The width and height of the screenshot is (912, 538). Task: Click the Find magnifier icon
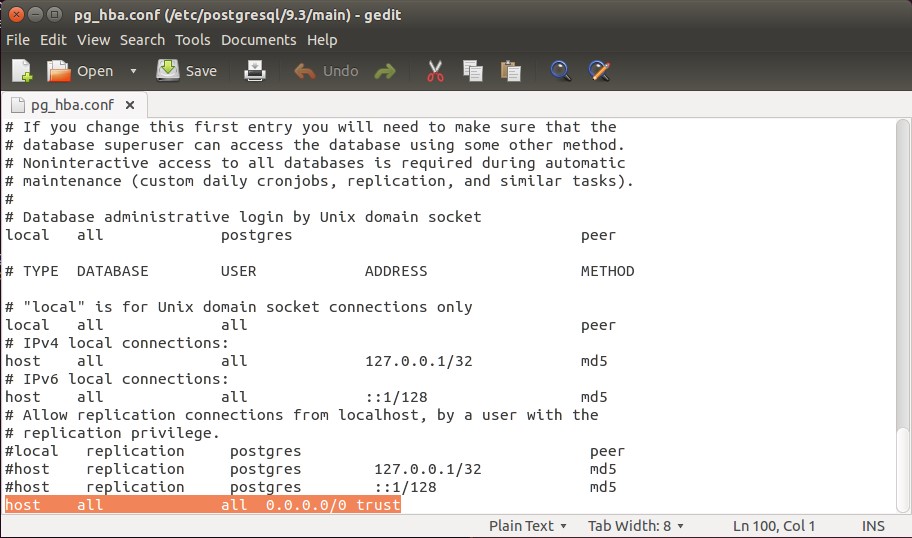click(560, 71)
